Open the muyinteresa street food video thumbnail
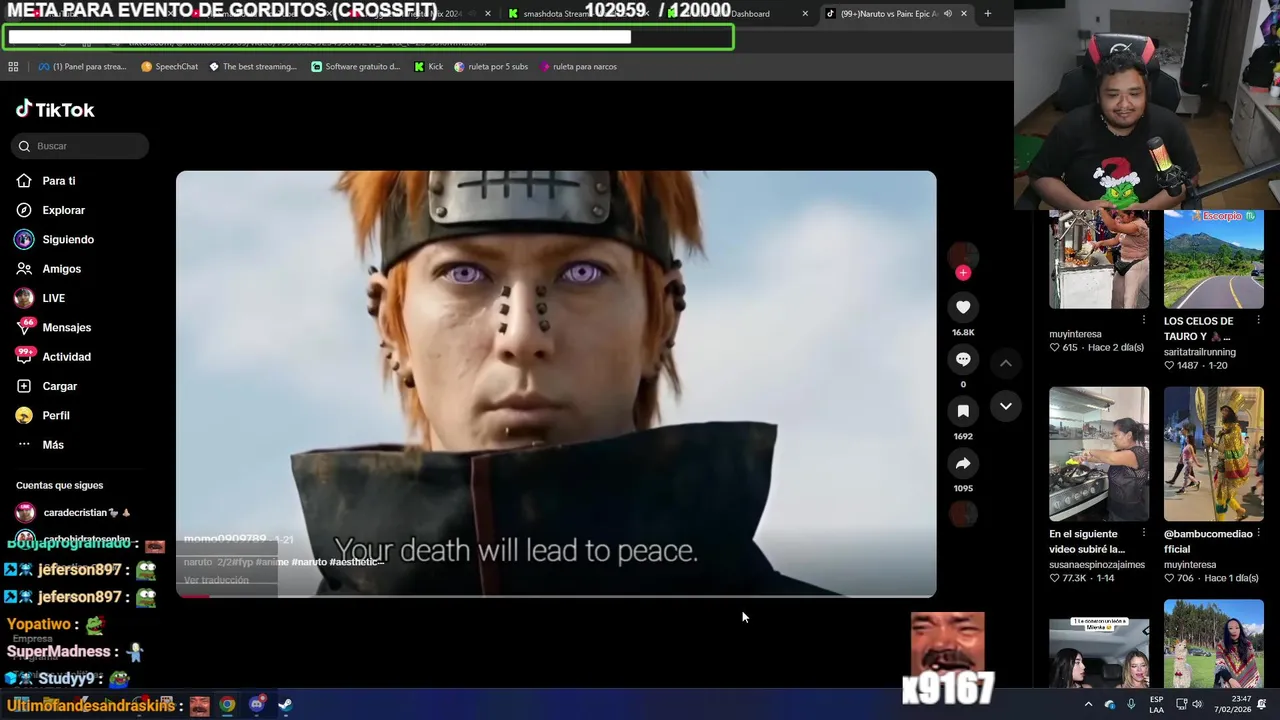Image resolution: width=1280 pixels, height=720 pixels. pos(1099,260)
